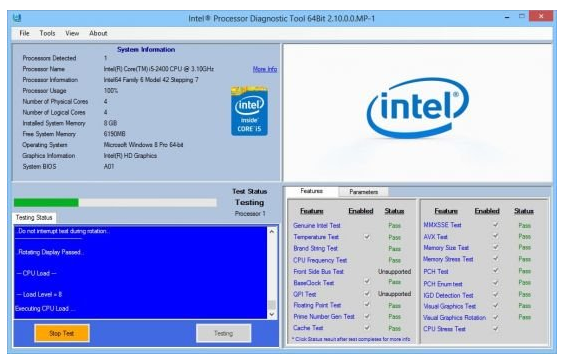Click Pass status of Cache Test
The width and height of the screenshot is (563, 363).
tap(394, 328)
